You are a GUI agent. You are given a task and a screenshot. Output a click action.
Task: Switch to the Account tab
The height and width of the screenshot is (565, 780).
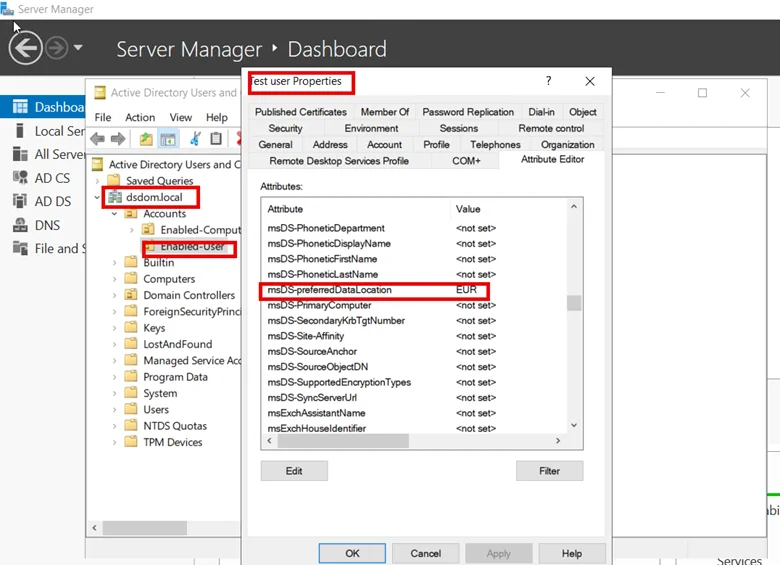point(384,144)
